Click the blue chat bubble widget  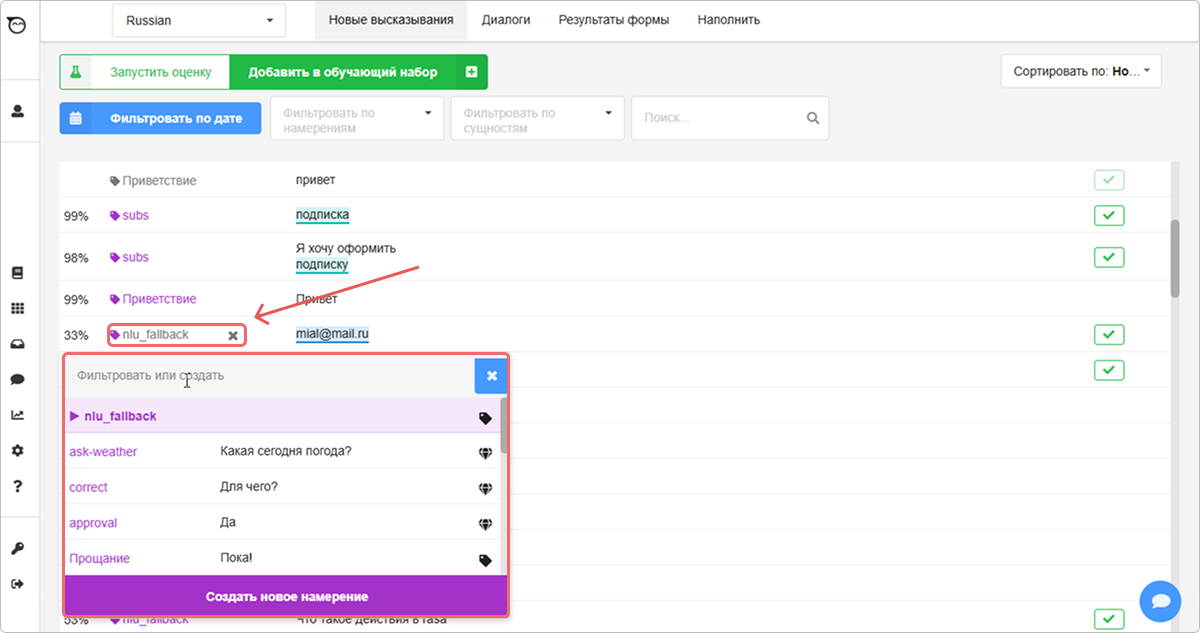tap(1160, 601)
